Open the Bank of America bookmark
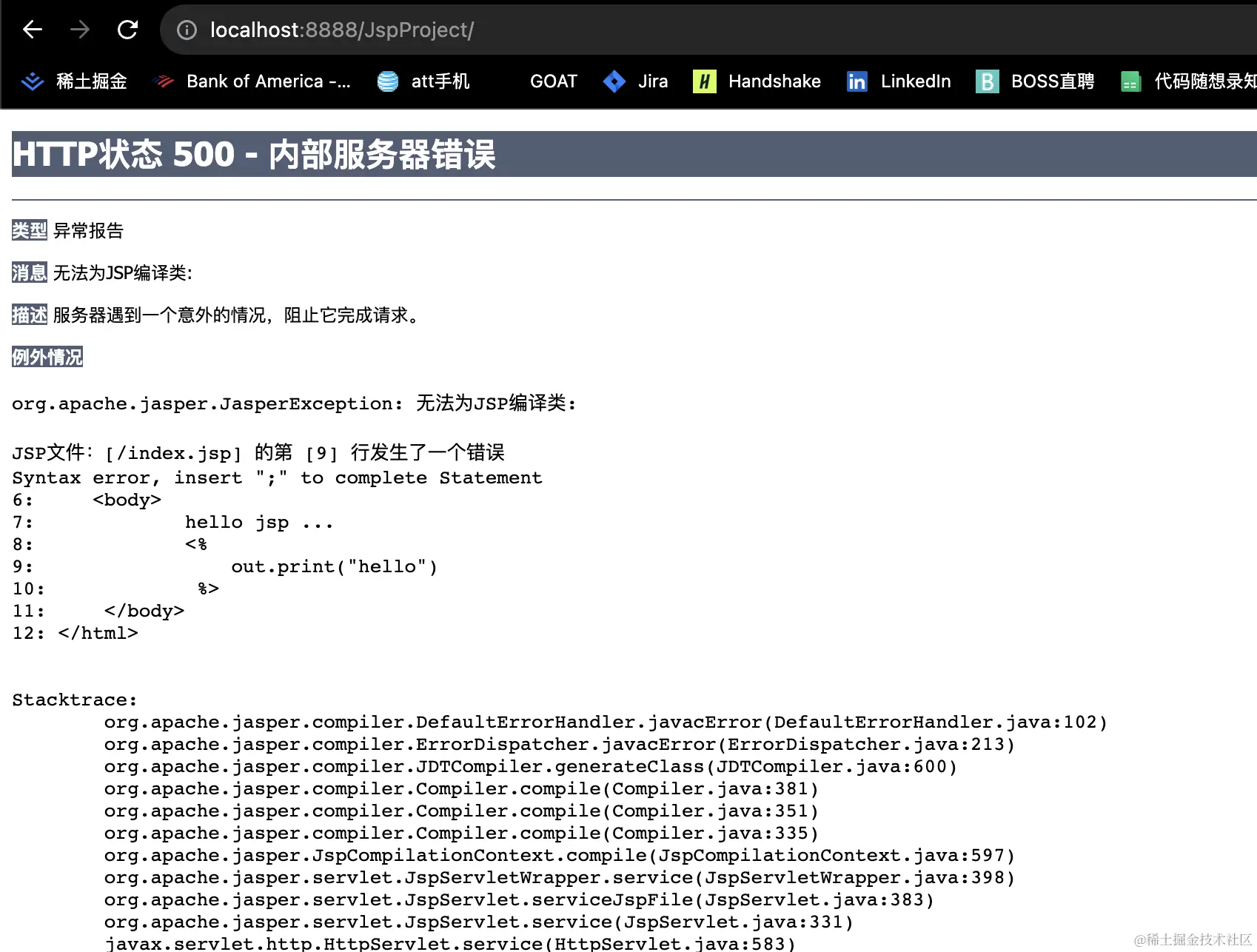 (x=268, y=81)
